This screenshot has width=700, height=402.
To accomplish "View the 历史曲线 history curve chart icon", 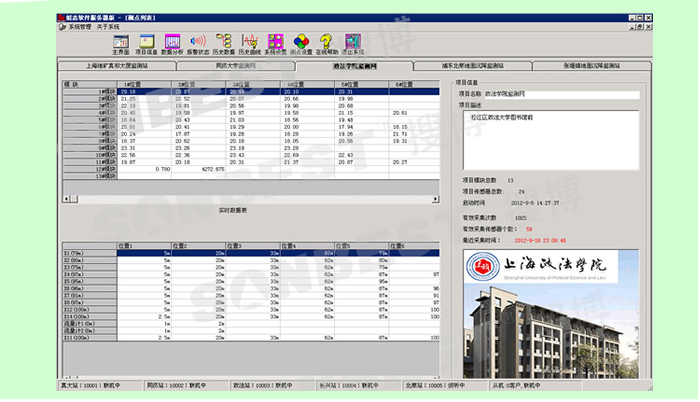I will click(250, 43).
